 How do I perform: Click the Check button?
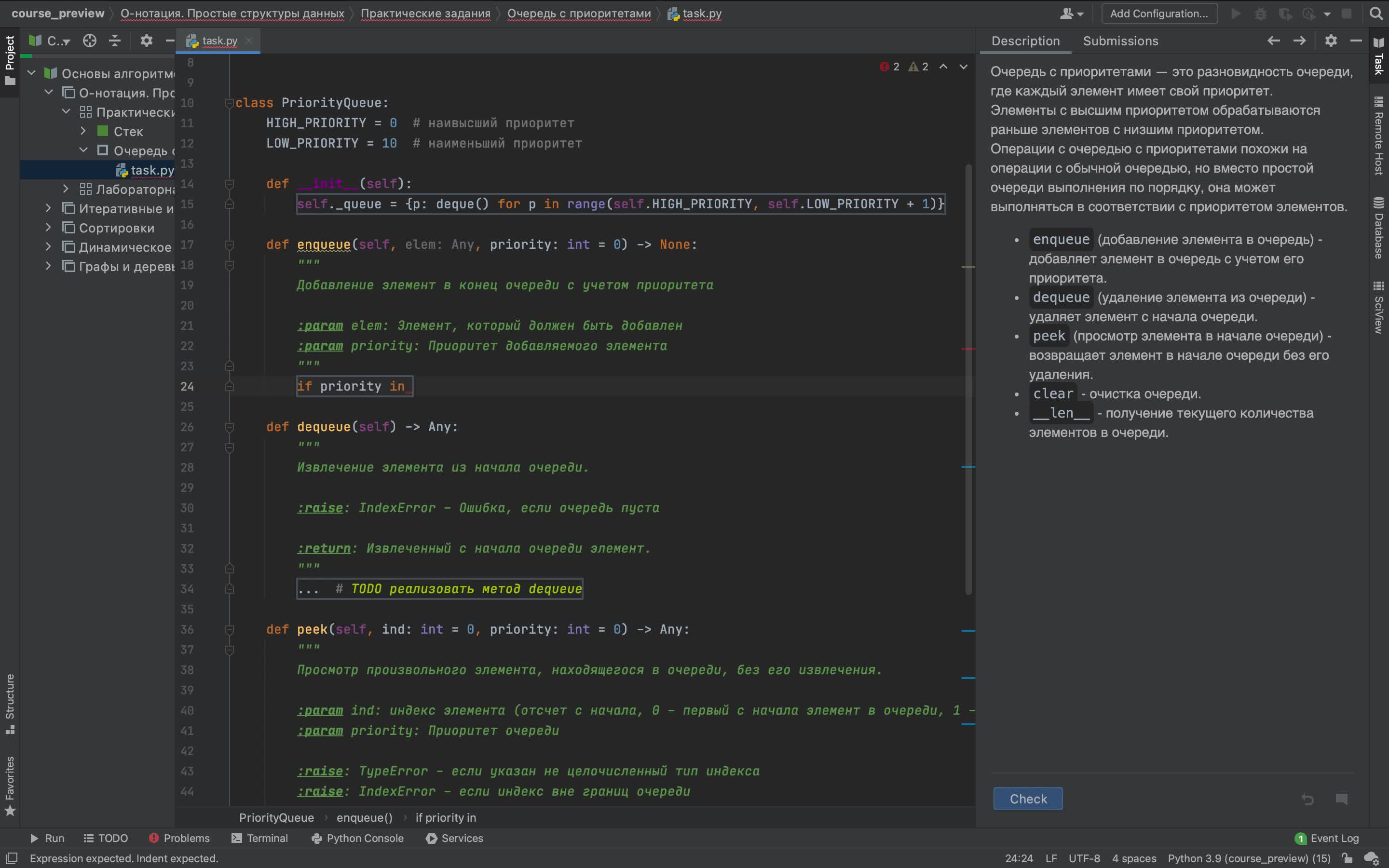click(1027, 799)
